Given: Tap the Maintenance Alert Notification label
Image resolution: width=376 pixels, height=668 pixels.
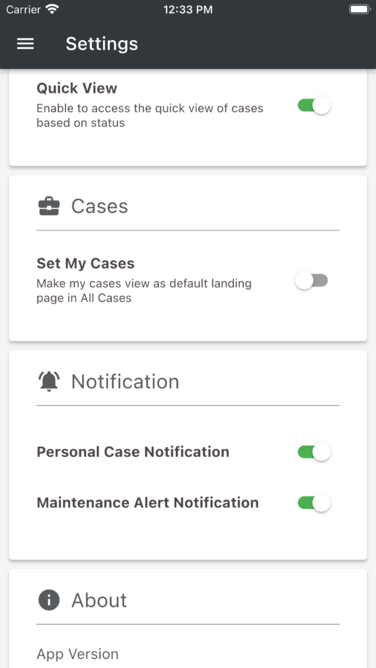Looking at the screenshot, I should (x=147, y=503).
